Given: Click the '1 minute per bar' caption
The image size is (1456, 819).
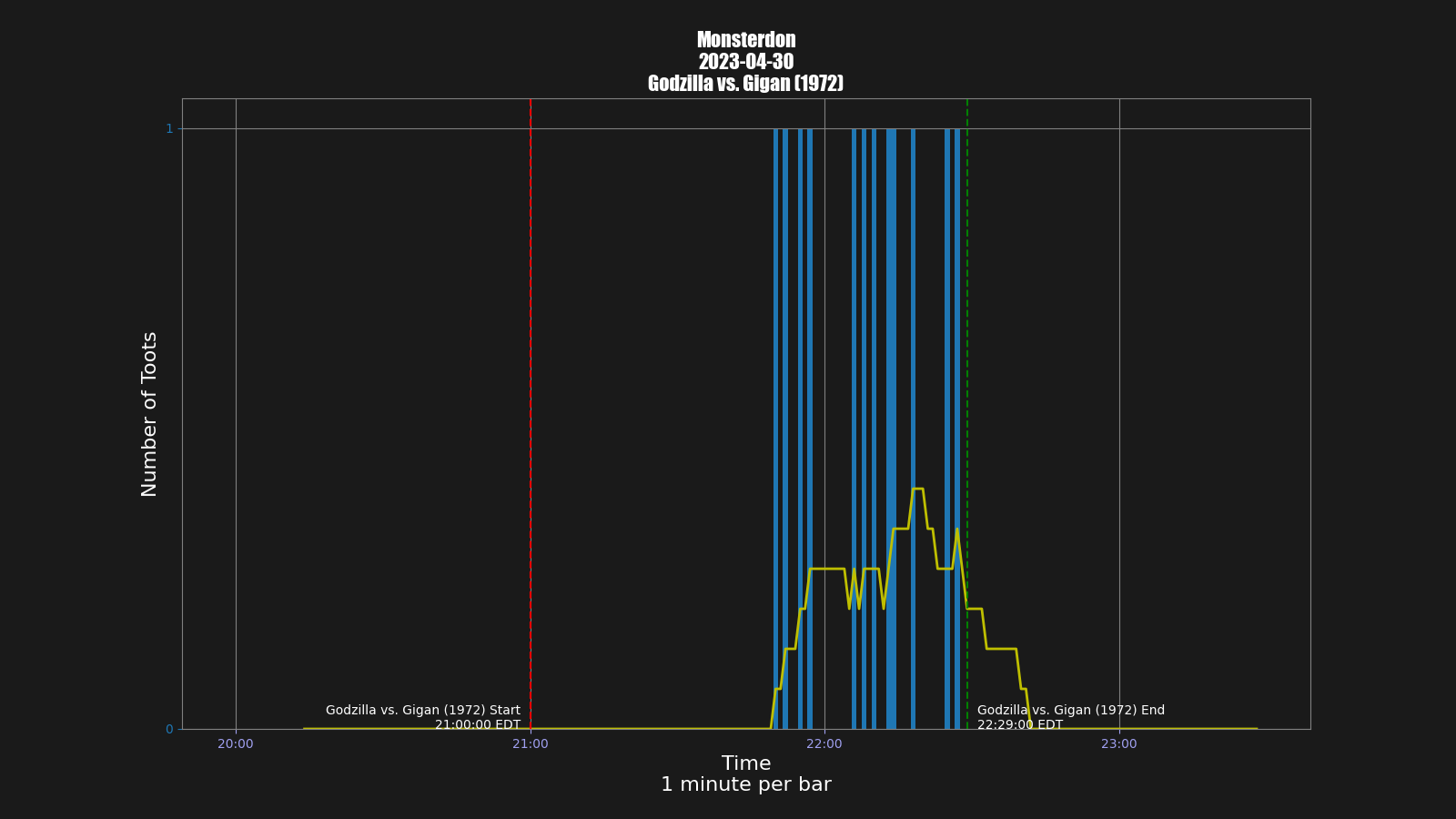Looking at the screenshot, I should (x=746, y=784).
